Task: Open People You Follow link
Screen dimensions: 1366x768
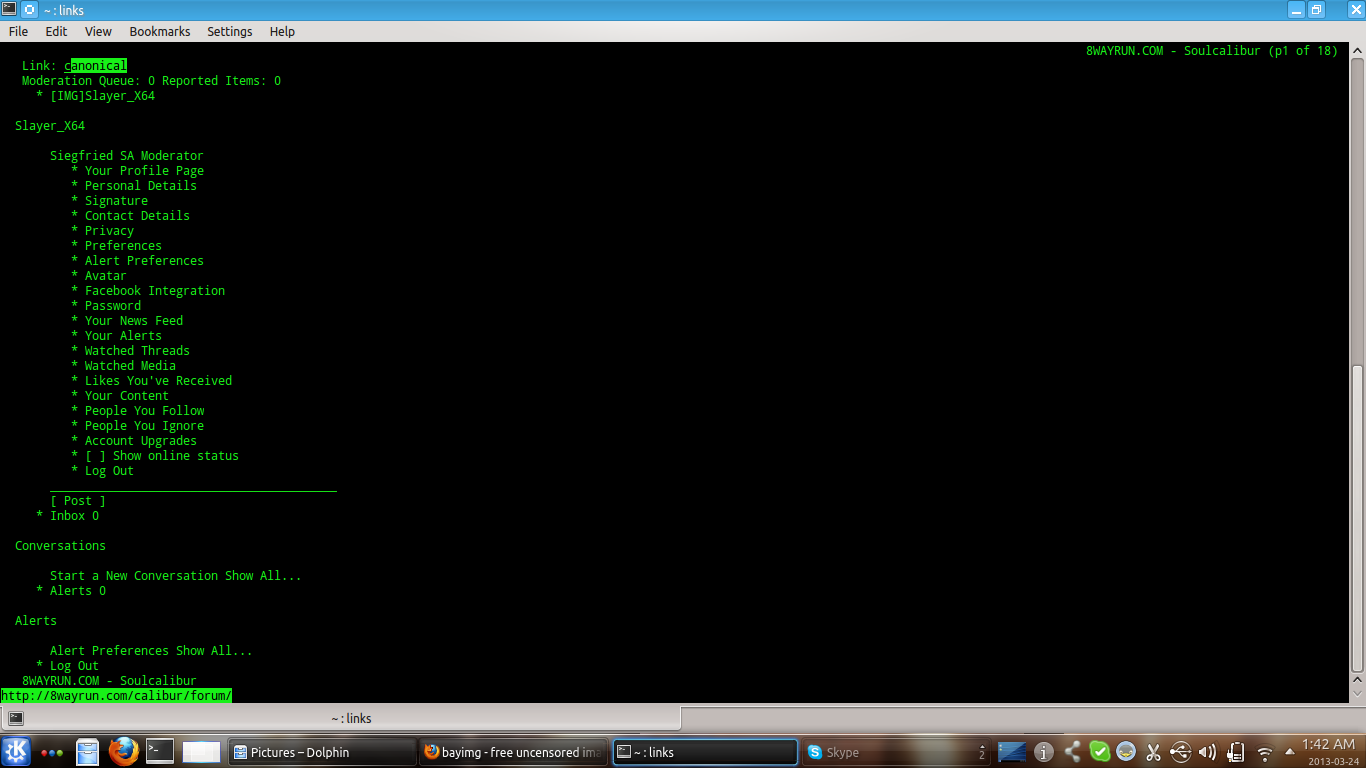Action: point(144,411)
